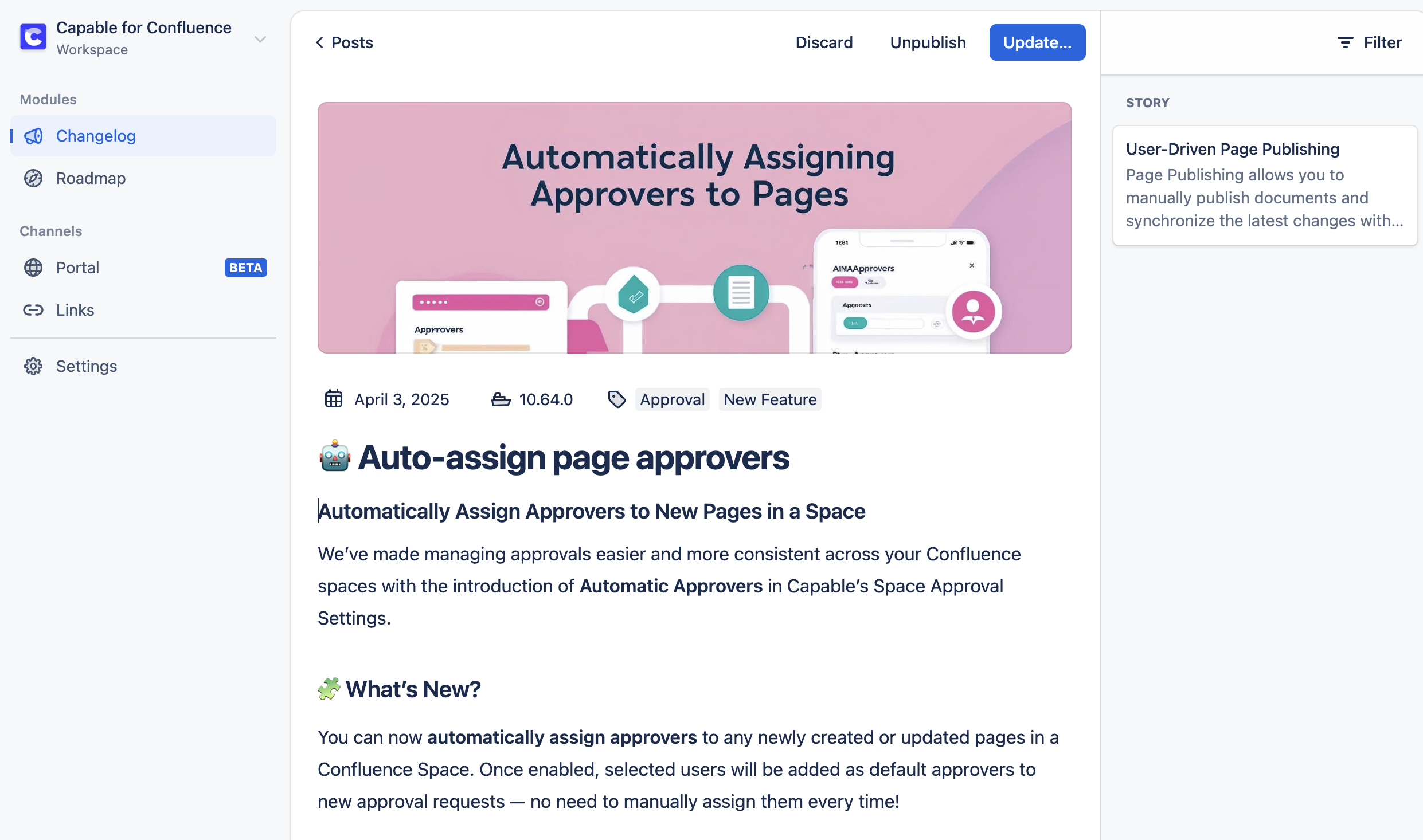Click the filter lines icon

(x=1345, y=42)
